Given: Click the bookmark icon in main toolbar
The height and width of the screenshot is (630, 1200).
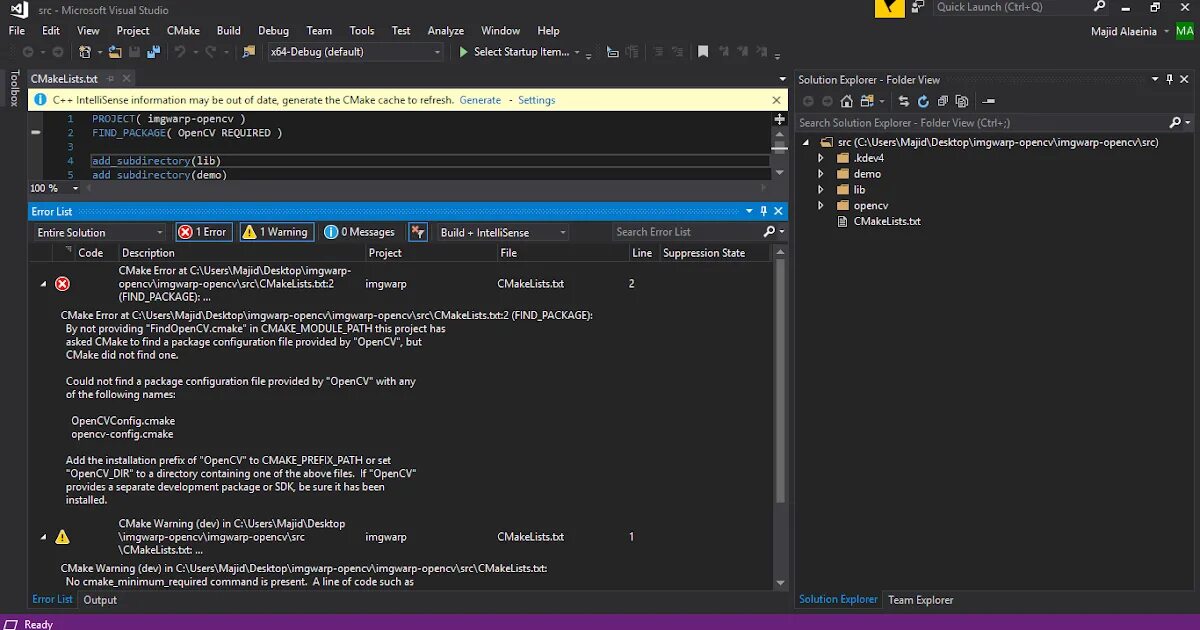Looking at the screenshot, I should [x=703, y=52].
